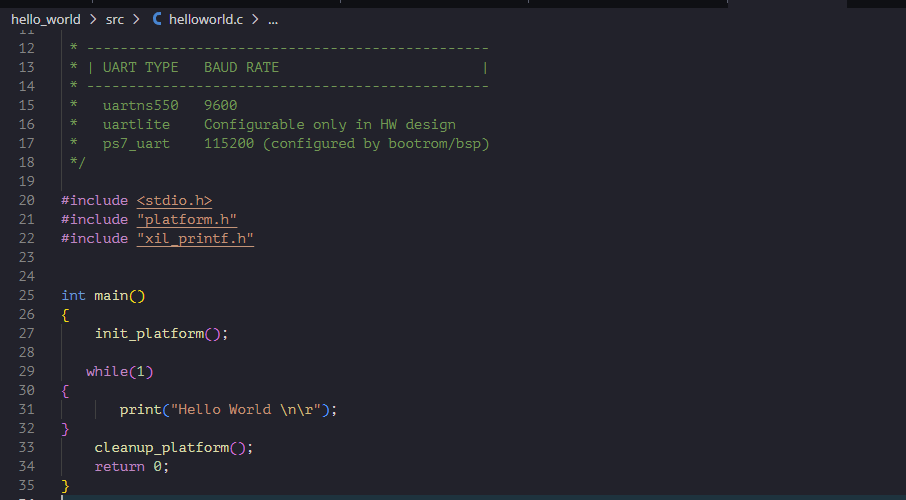The width and height of the screenshot is (906, 500).
Task: Open the src breadcrumb folder
Action: click(x=115, y=19)
